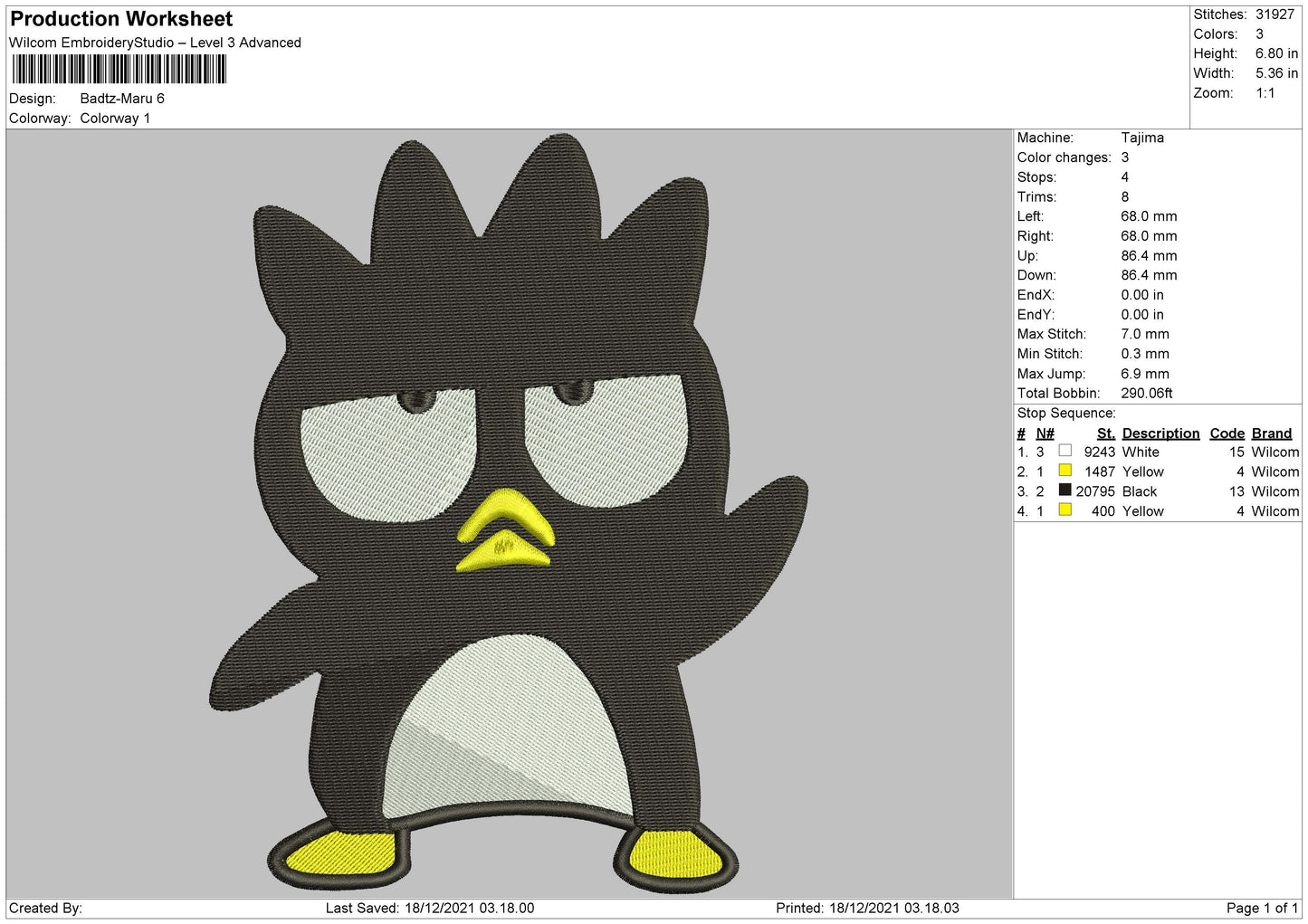Click the stitches count 31927
Viewport: 1308px width, 924px height.
click(1275, 14)
